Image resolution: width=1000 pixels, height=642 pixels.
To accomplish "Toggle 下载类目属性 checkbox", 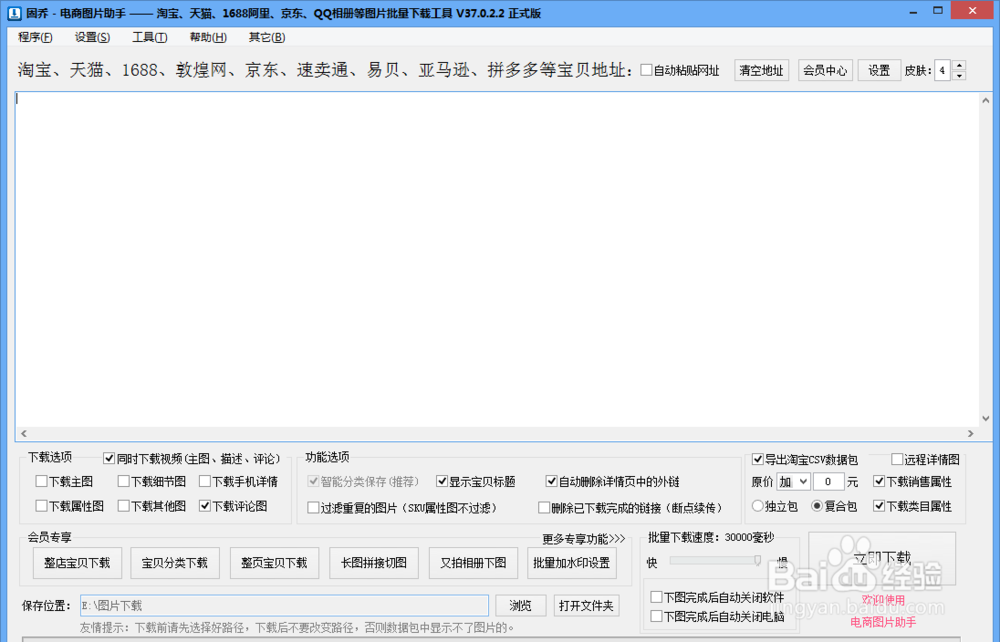I will pos(879,506).
